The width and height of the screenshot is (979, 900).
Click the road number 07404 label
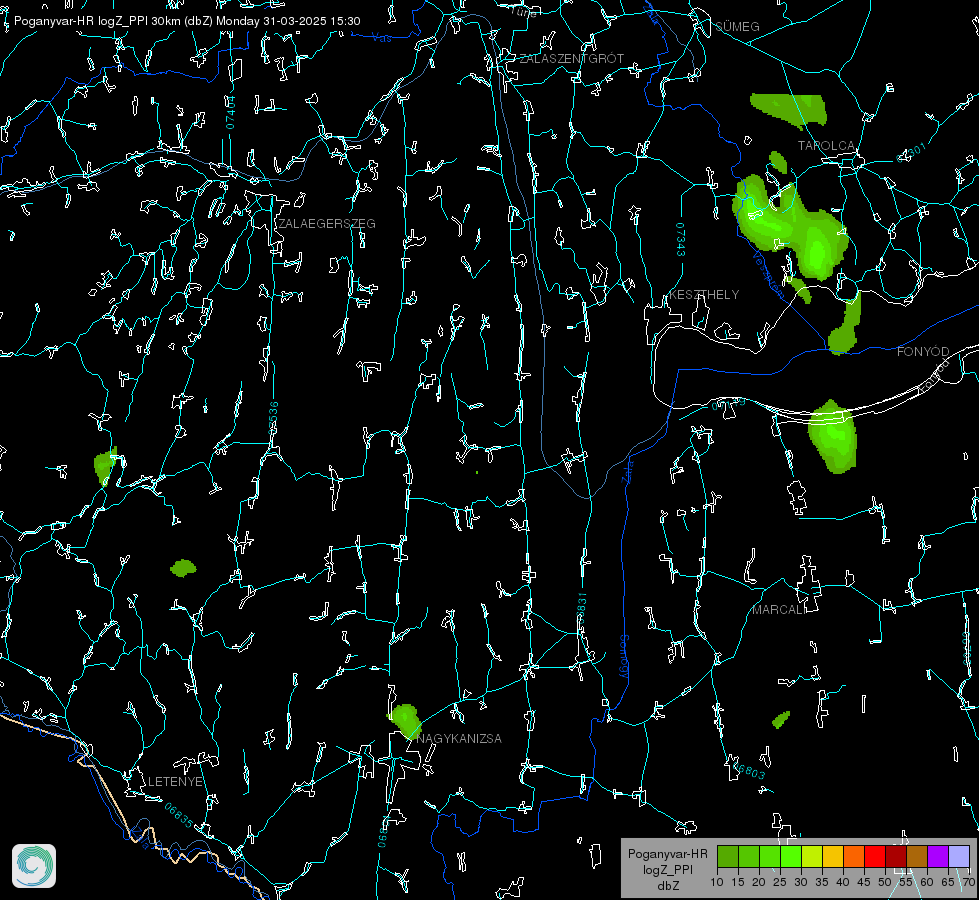[x=230, y=112]
